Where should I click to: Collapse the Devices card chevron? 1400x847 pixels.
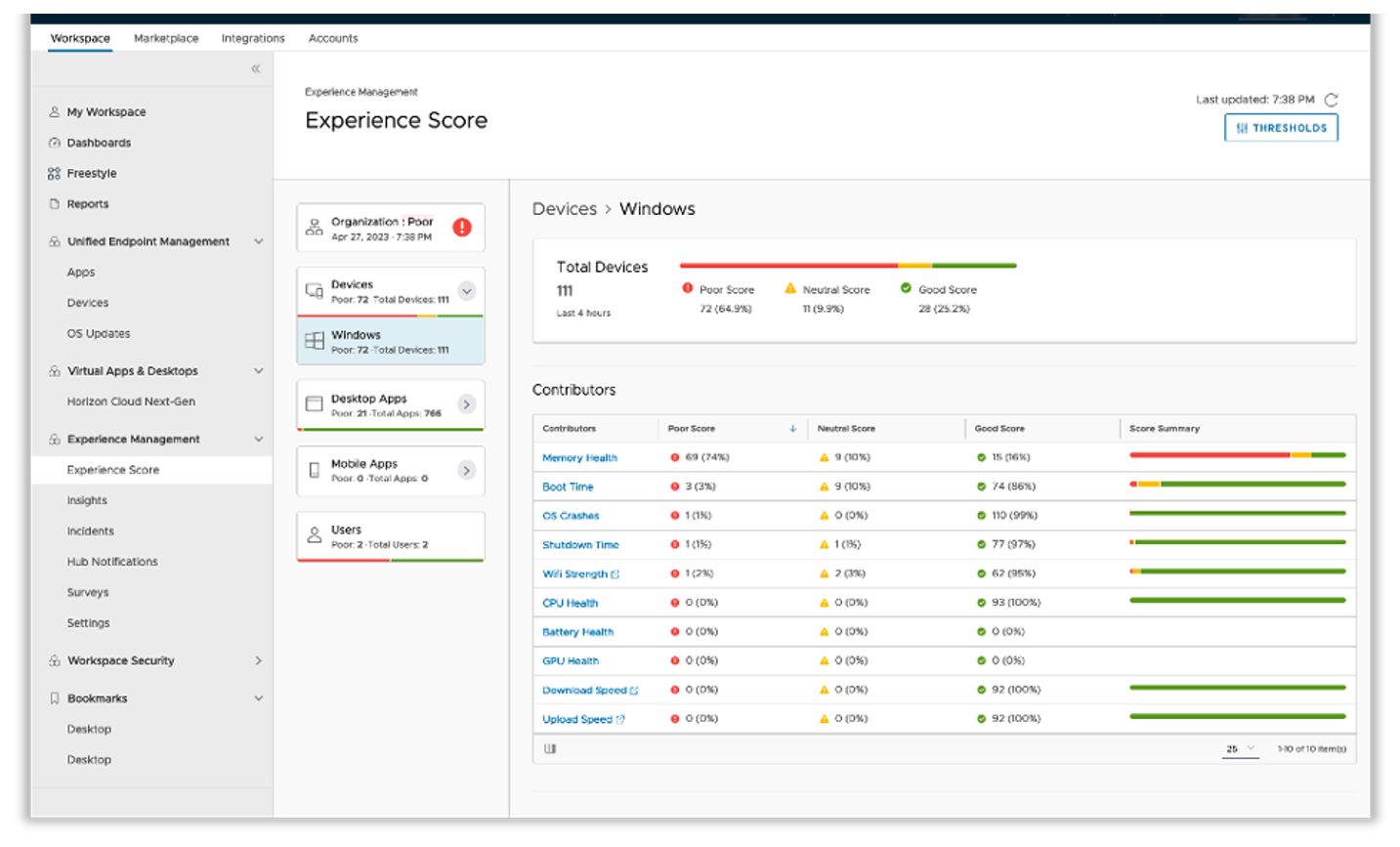click(466, 291)
